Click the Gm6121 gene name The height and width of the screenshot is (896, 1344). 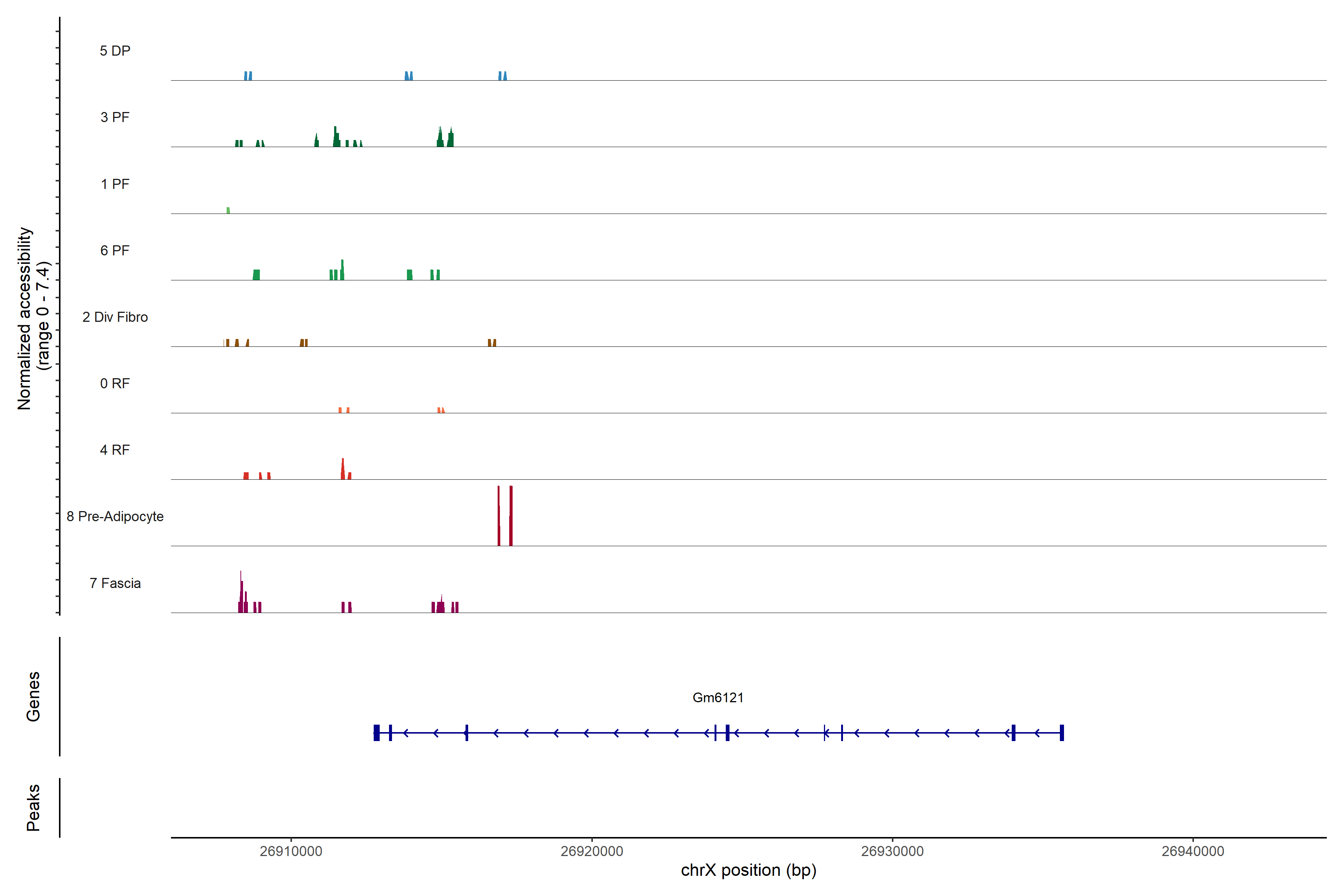point(718,698)
